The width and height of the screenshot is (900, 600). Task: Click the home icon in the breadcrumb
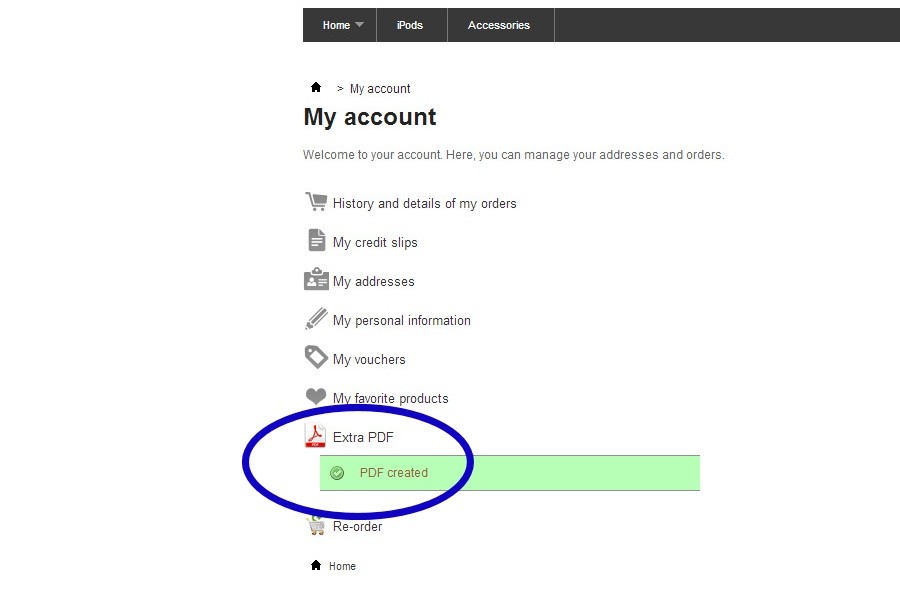pyautogui.click(x=316, y=87)
